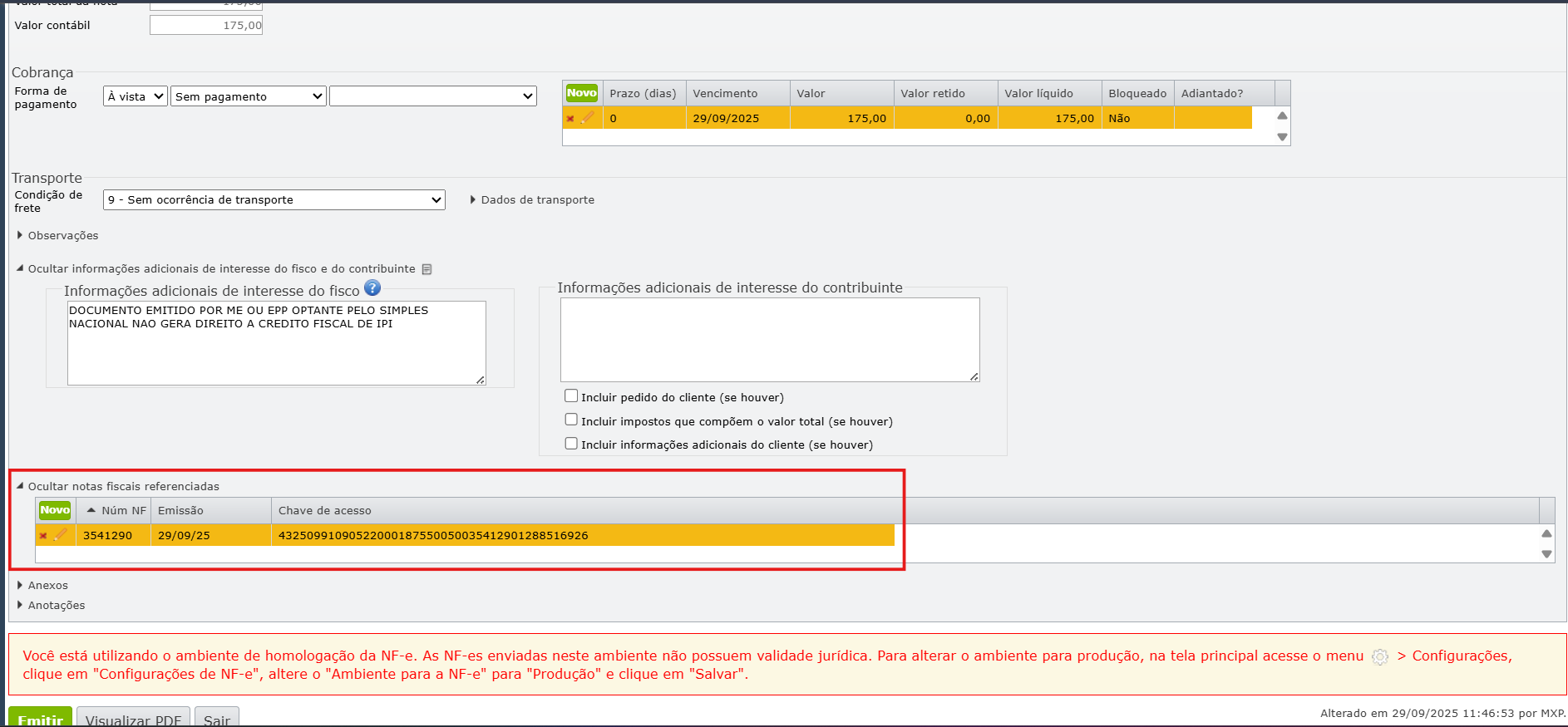Expand Dados de transporte

pyautogui.click(x=532, y=200)
